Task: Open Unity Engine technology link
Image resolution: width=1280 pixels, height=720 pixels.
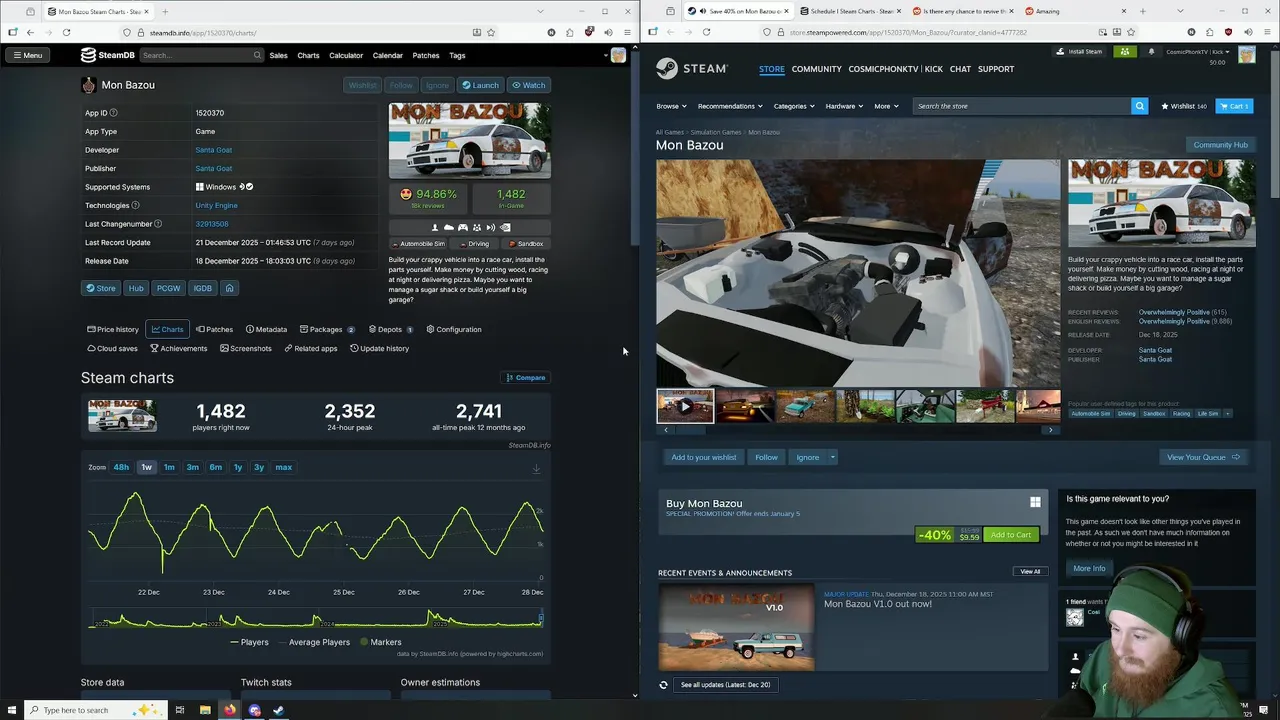Action: pos(216,205)
